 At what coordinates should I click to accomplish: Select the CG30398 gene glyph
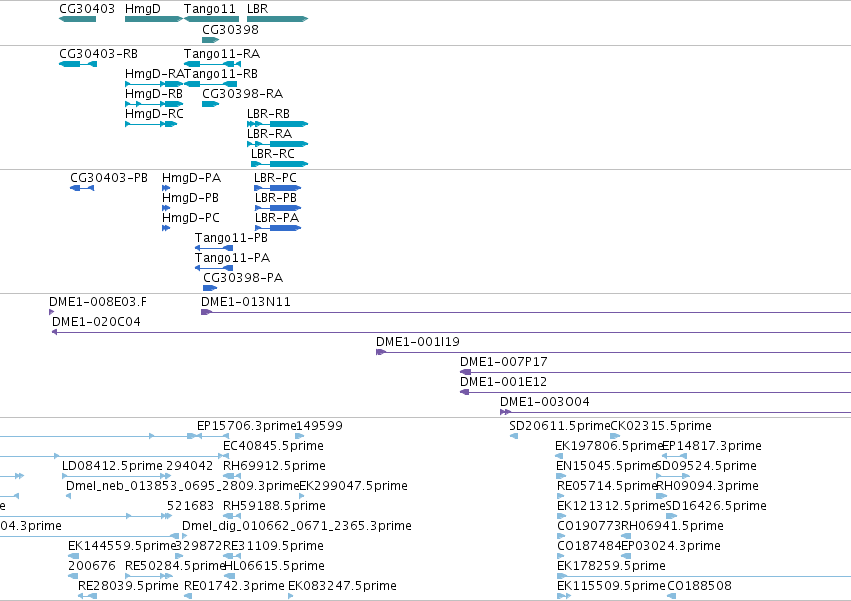[x=211, y=40]
